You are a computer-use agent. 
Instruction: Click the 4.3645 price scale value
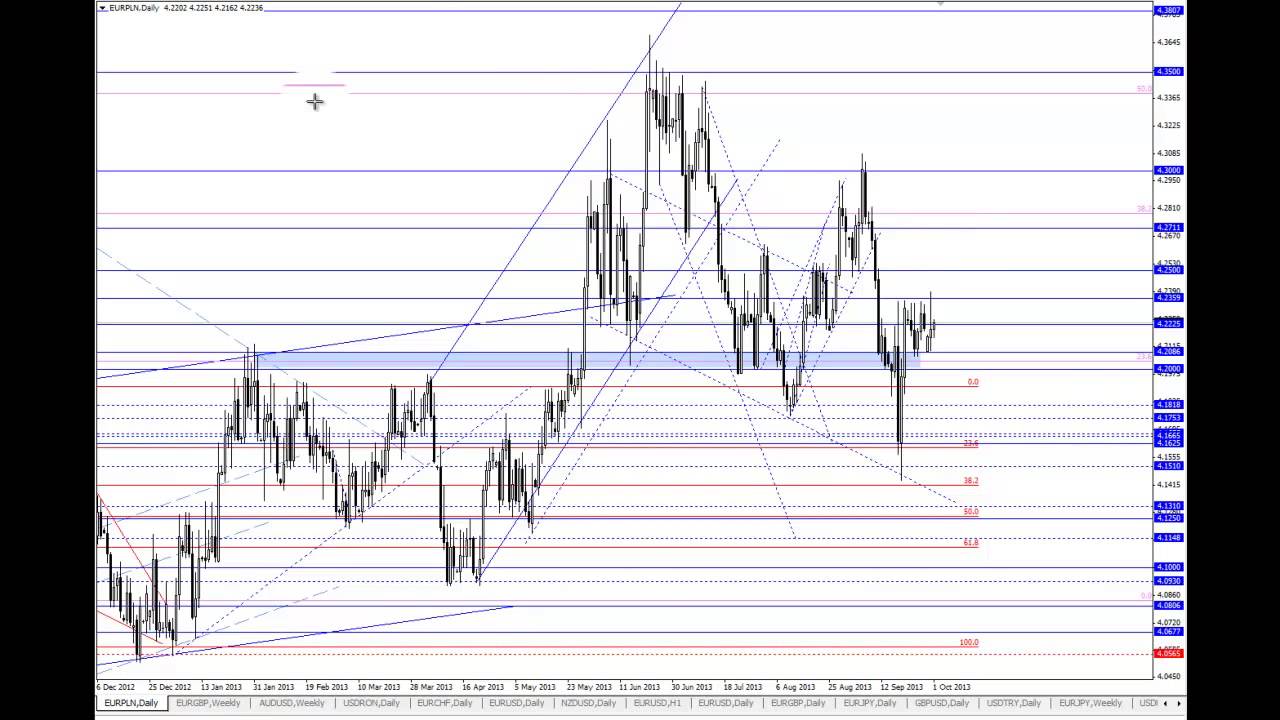tap(1168, 42)
